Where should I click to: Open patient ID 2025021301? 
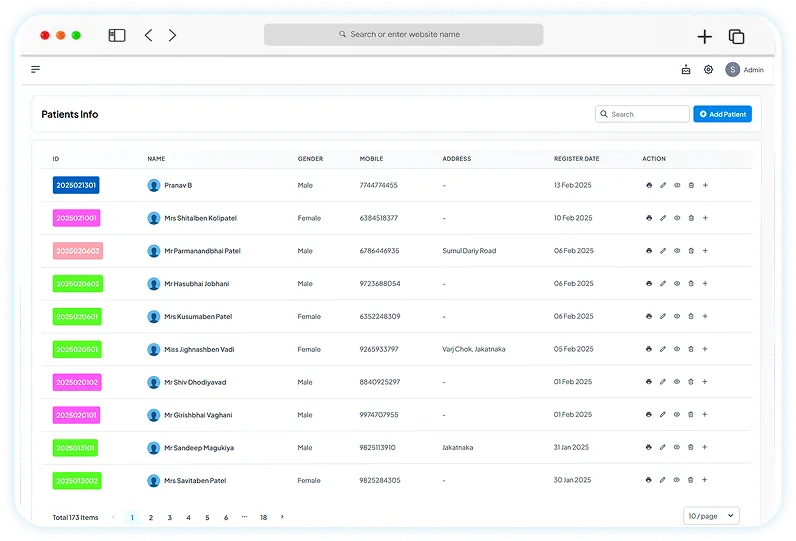tap(76, 185)
